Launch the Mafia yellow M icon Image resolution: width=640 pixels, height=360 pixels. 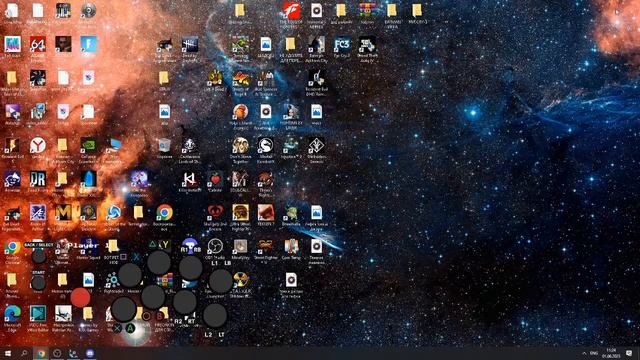pos(63,213)
